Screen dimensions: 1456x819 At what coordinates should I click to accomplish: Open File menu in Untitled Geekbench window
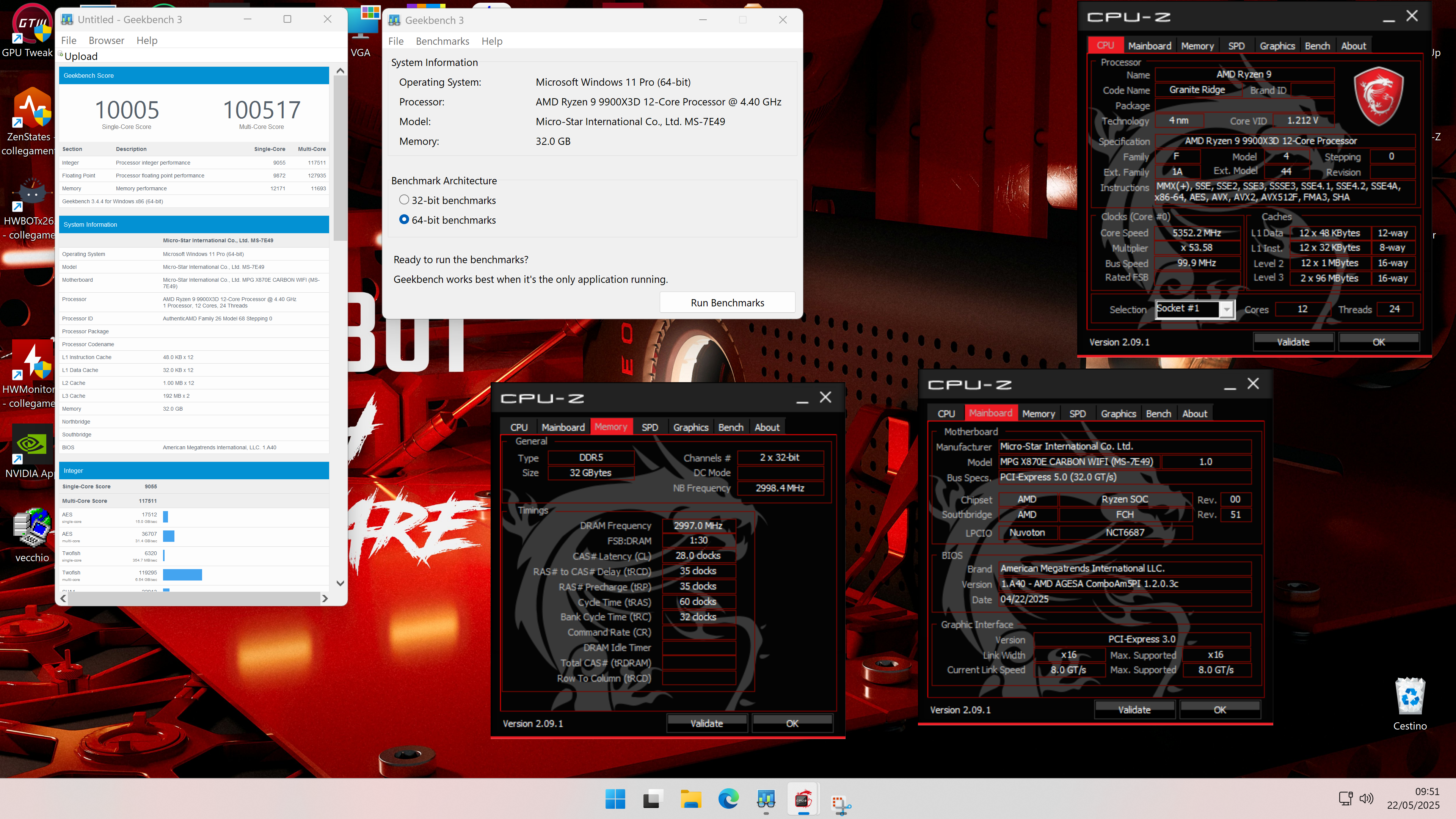[68, 40]
